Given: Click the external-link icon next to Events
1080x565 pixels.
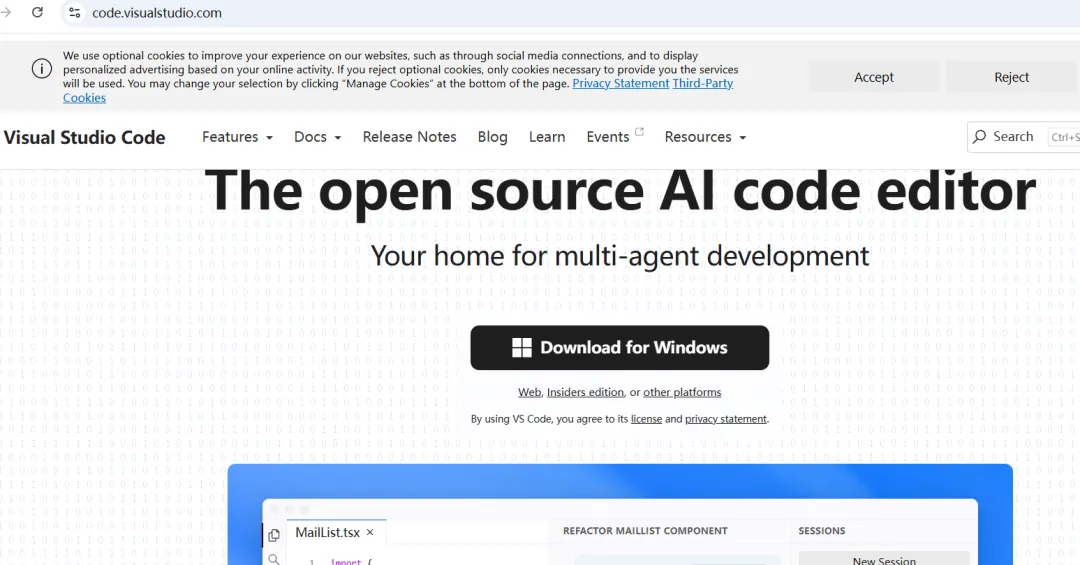Looking at the screenshot, I should (639, 132).
